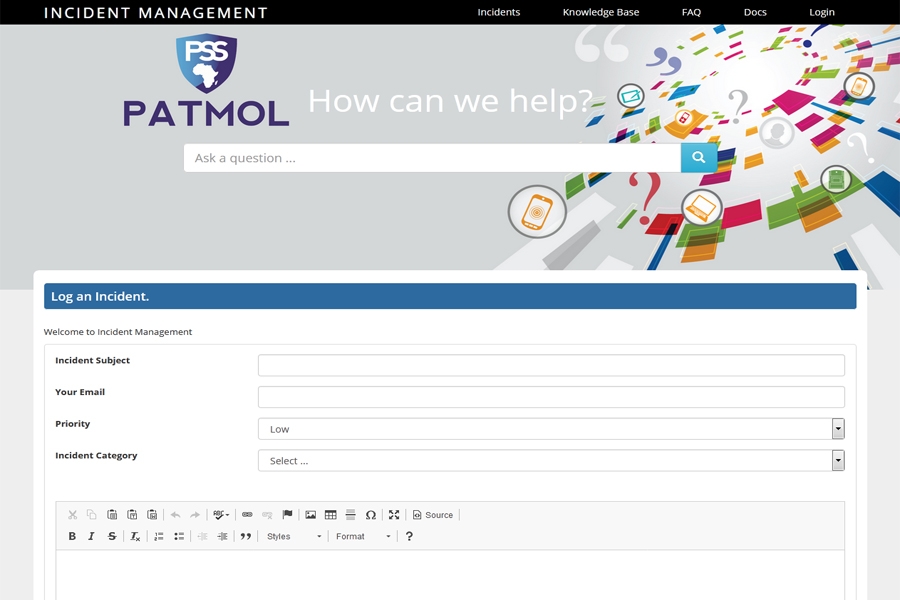Insert a table using the toolbar icon
Viewport: 900px width, 600px height.
point(330,515)
